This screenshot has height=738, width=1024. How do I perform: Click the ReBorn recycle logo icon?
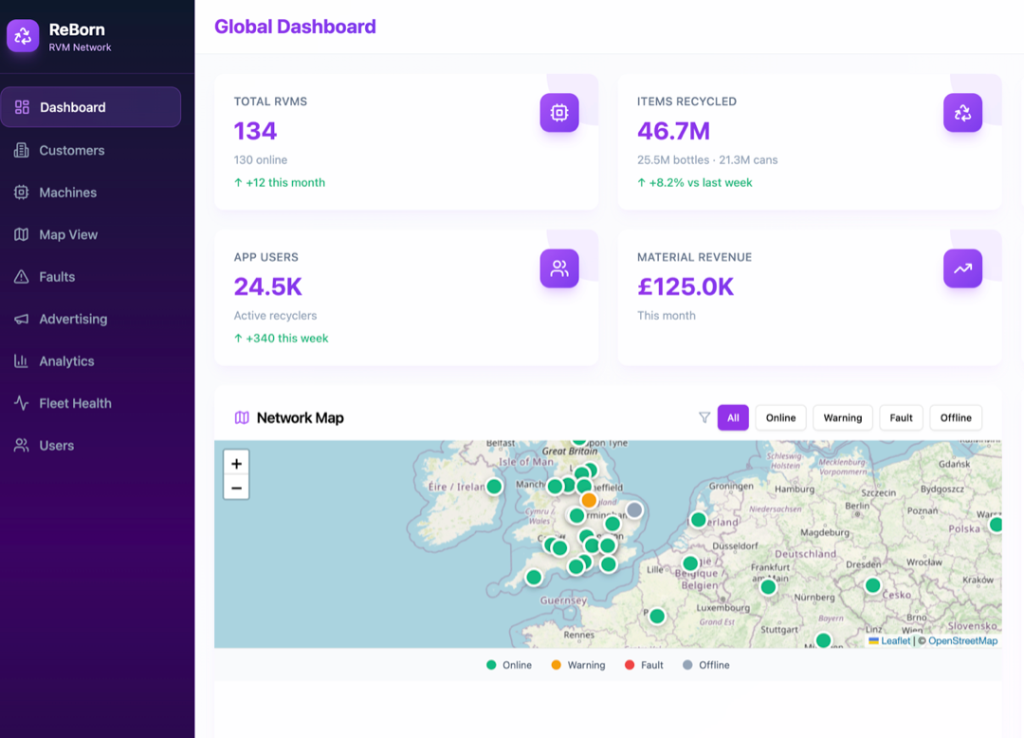pos(23,36)
